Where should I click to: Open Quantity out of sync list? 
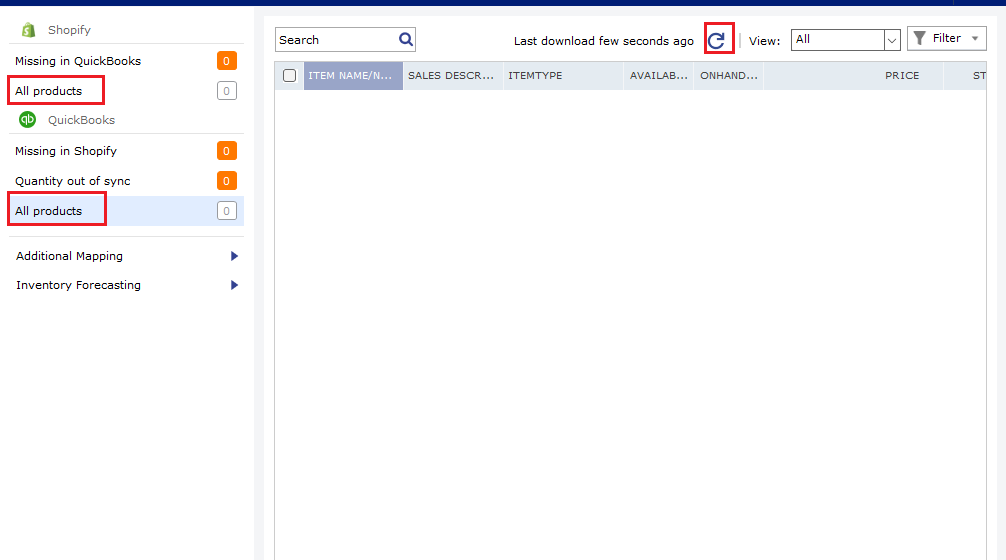click(126, 181)
